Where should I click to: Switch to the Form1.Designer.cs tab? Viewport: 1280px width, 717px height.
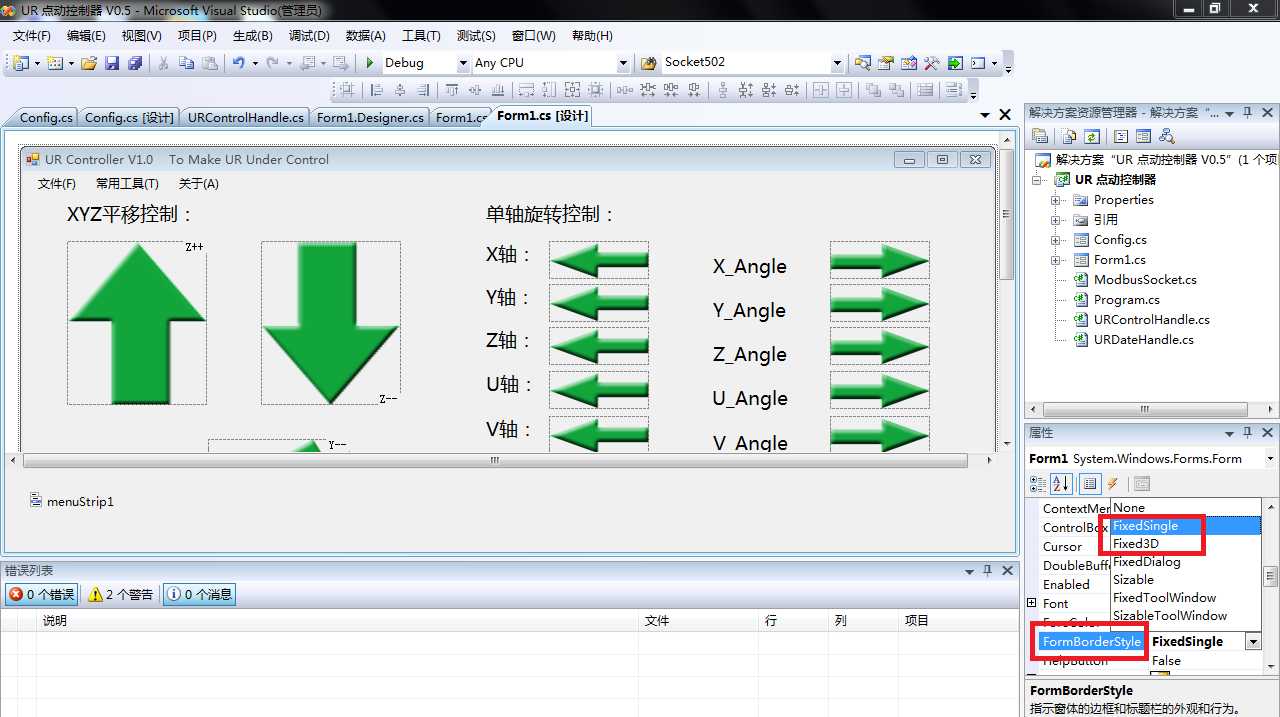370,117
